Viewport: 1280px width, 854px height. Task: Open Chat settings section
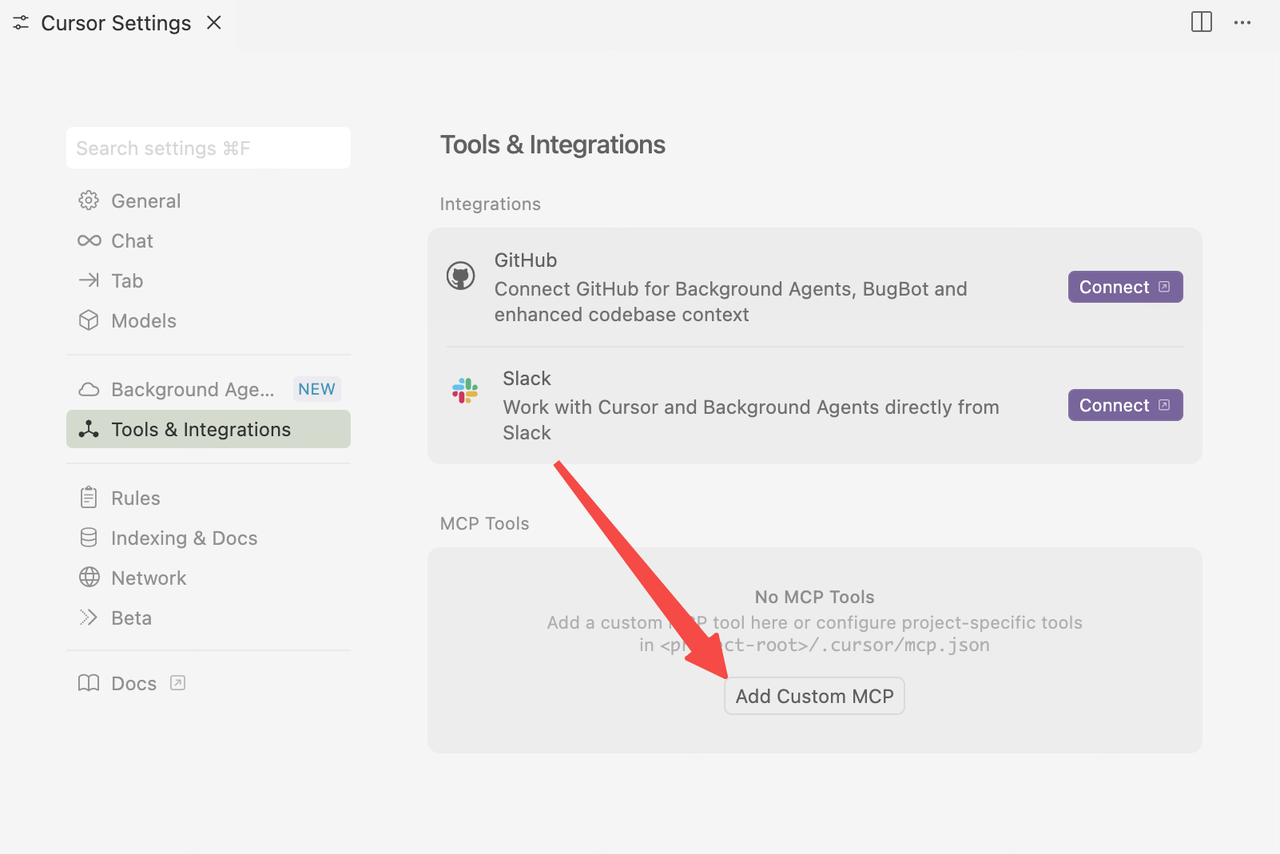click(x=131, y=241)
